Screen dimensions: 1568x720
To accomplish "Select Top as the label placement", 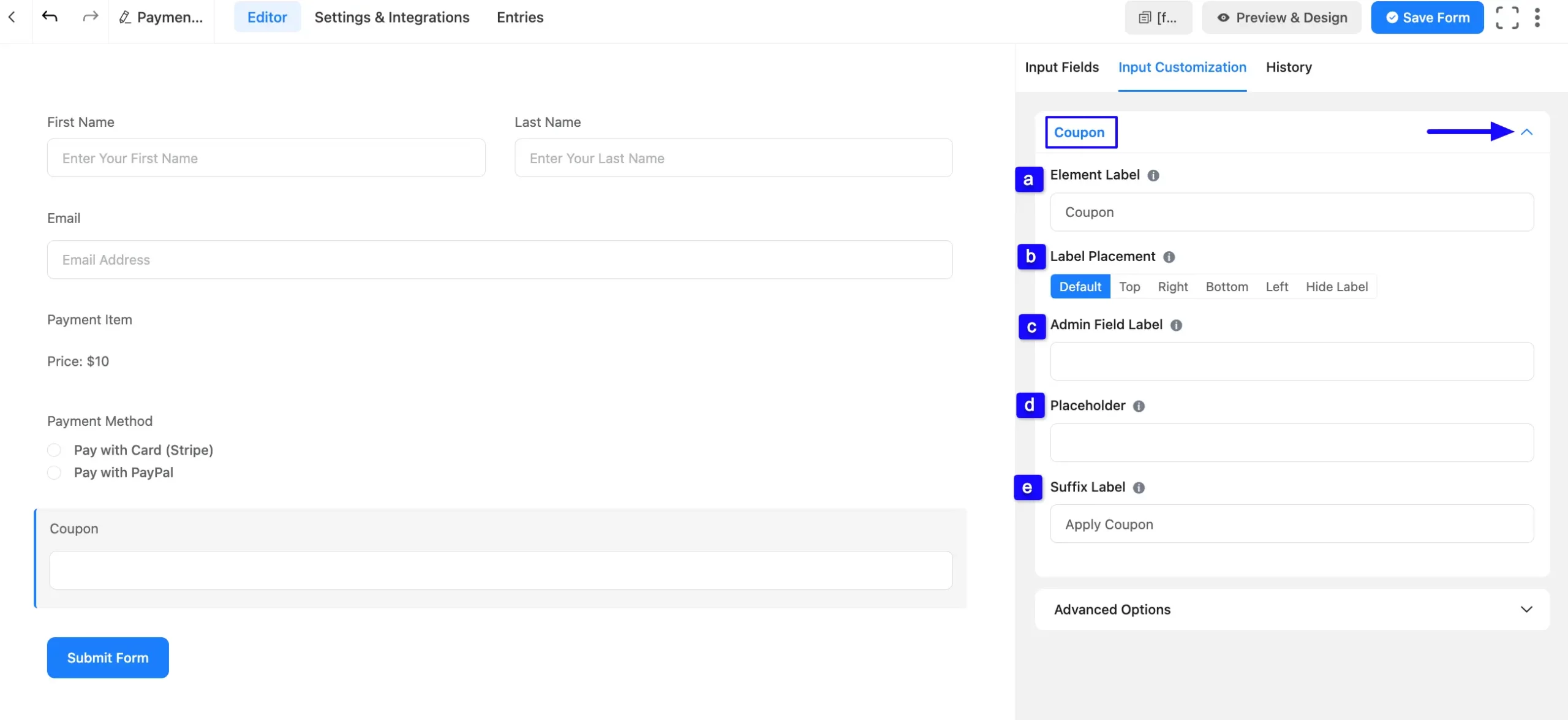I will click(1129, 286).
